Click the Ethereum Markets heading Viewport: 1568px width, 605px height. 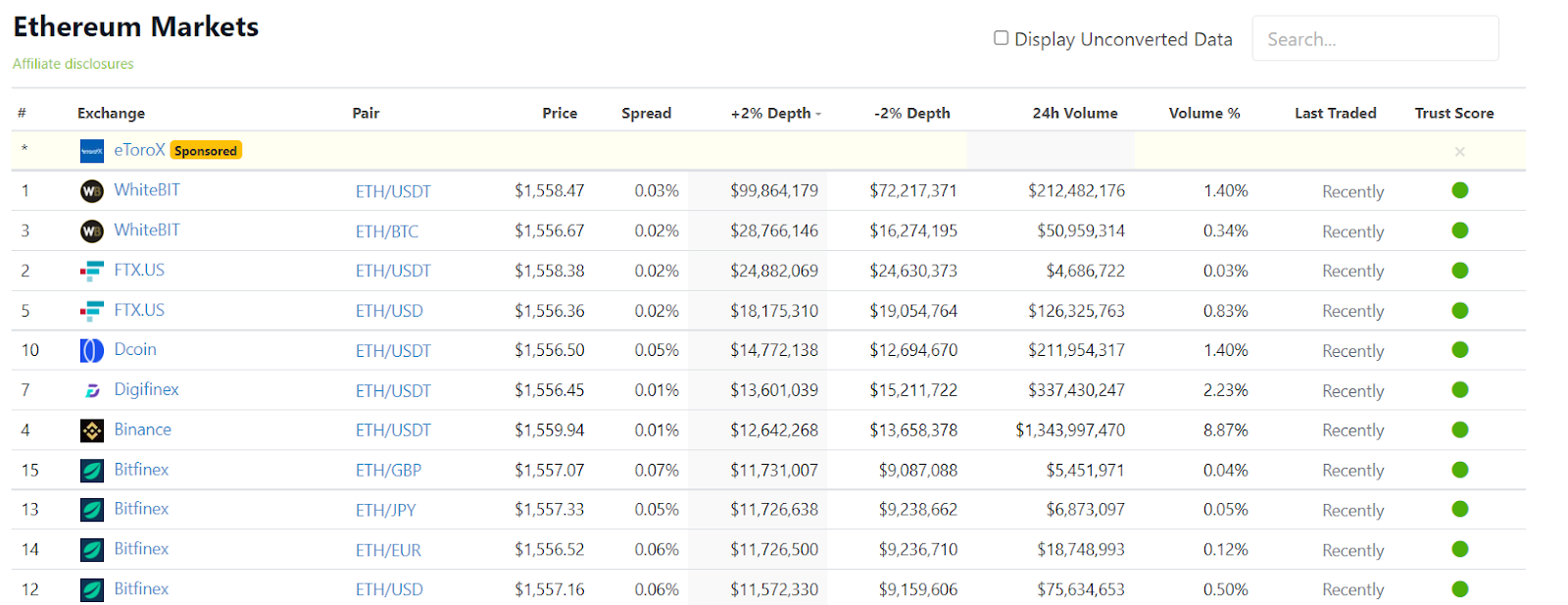(136, 26)
